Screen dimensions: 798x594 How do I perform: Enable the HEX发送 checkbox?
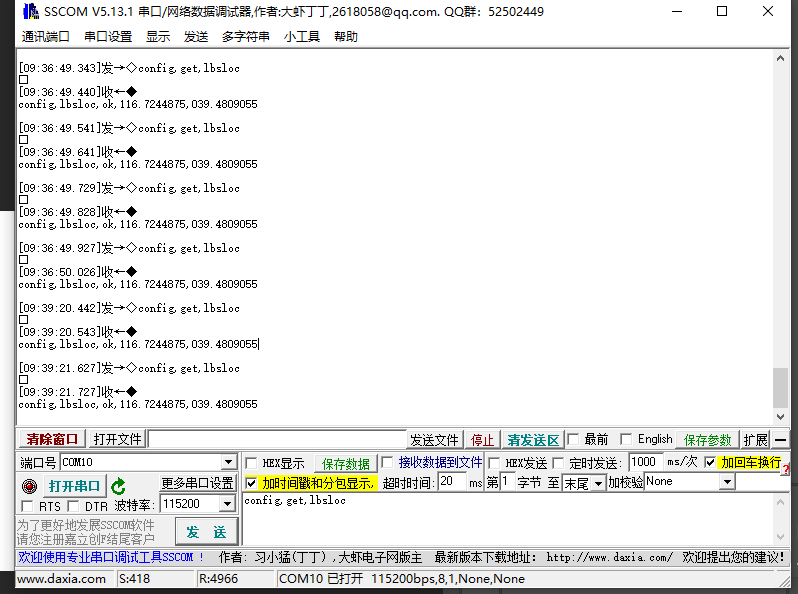pyautogui.click(x=494, y=463)
